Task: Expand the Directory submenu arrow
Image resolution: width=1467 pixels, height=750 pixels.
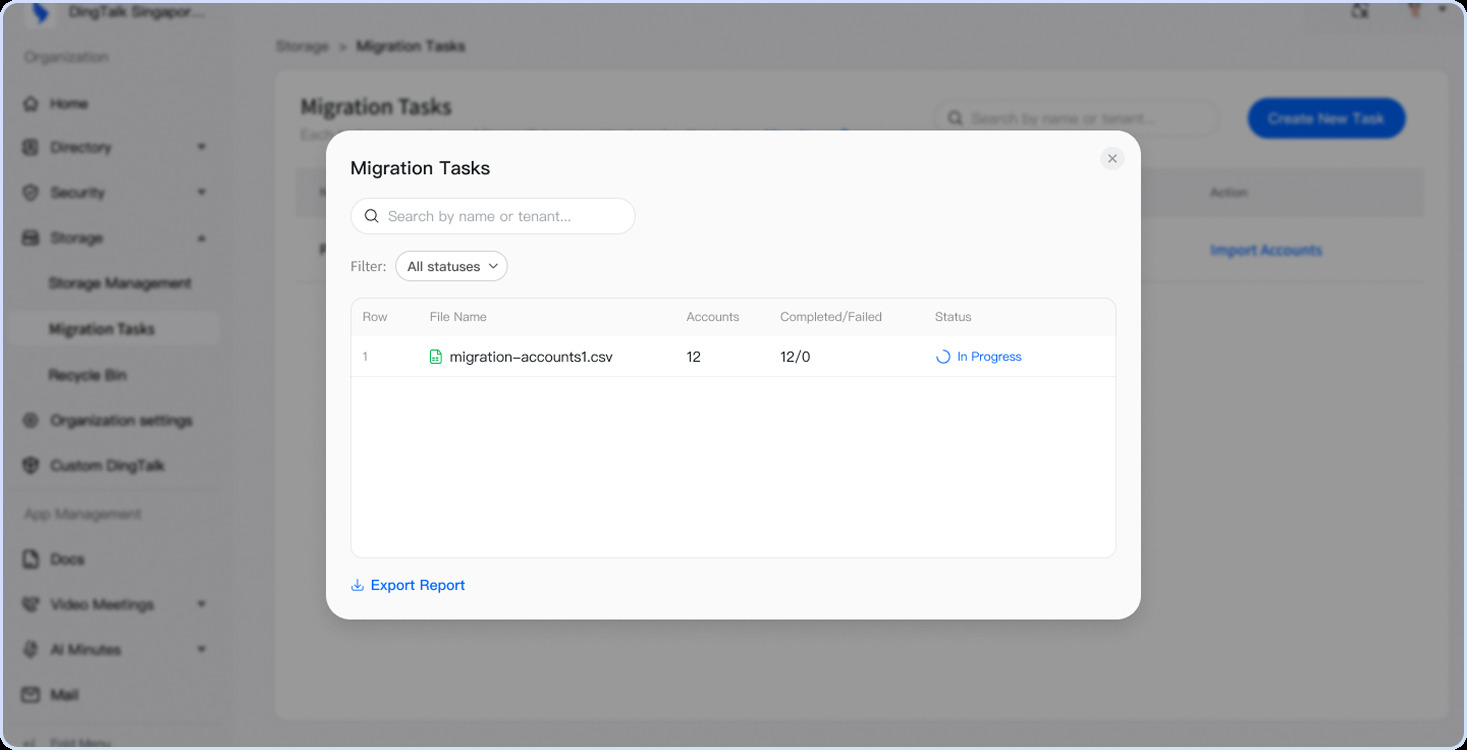Action: coord(201,148)
